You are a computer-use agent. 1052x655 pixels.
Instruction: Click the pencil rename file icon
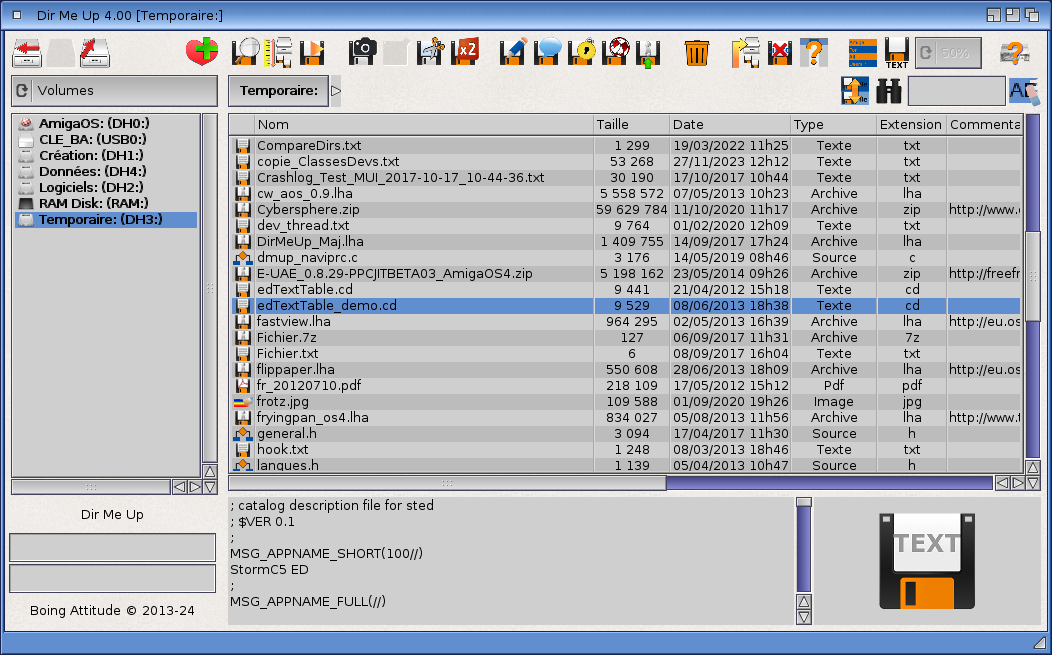click(513, 51)
